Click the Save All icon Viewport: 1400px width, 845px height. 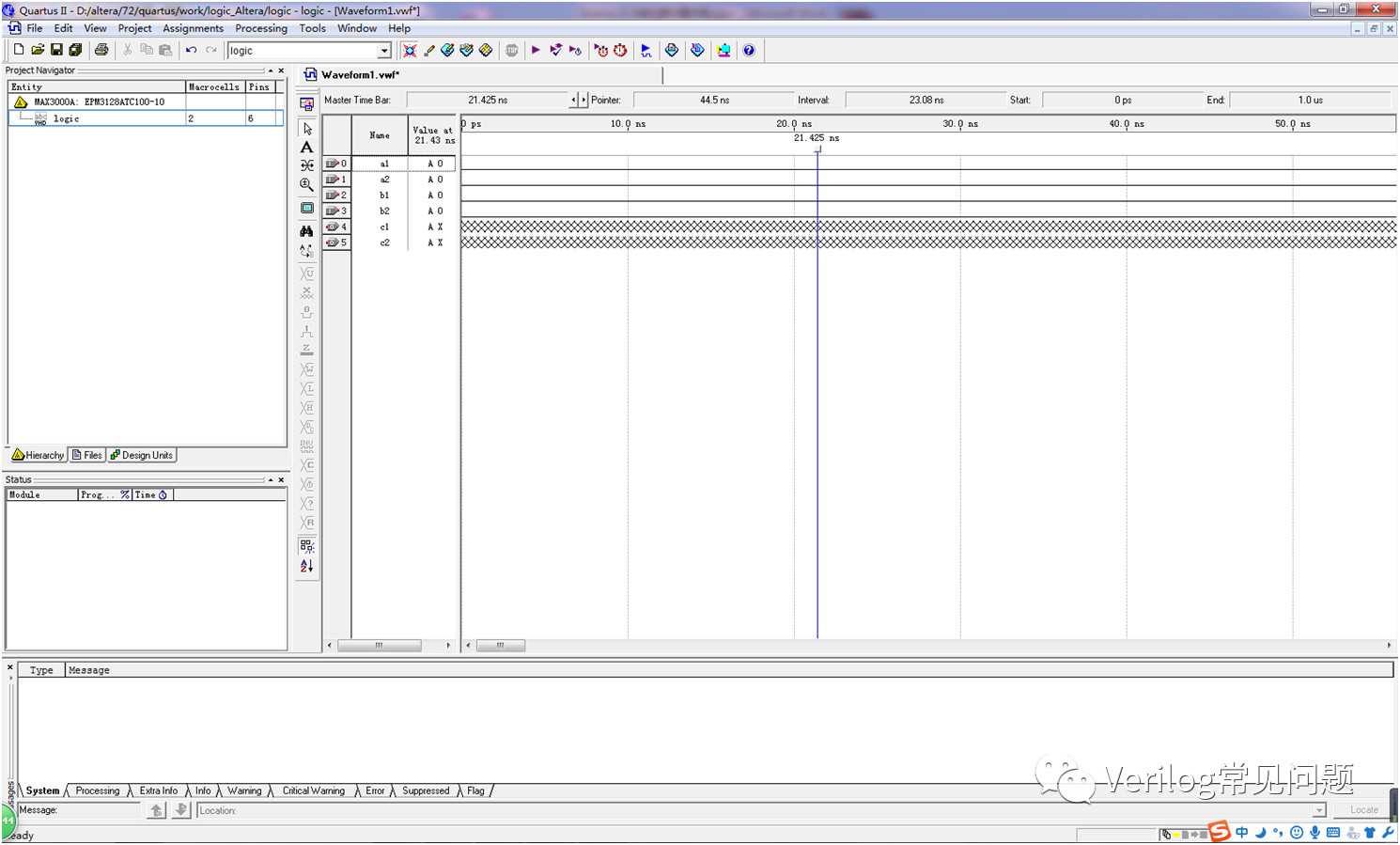coord(76,50)
